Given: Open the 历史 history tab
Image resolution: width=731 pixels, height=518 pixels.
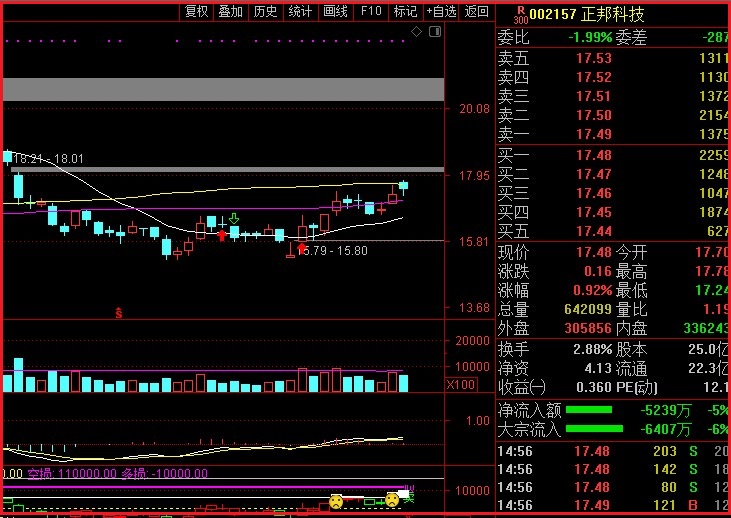Looking at the screenshot, I should 265,11.
